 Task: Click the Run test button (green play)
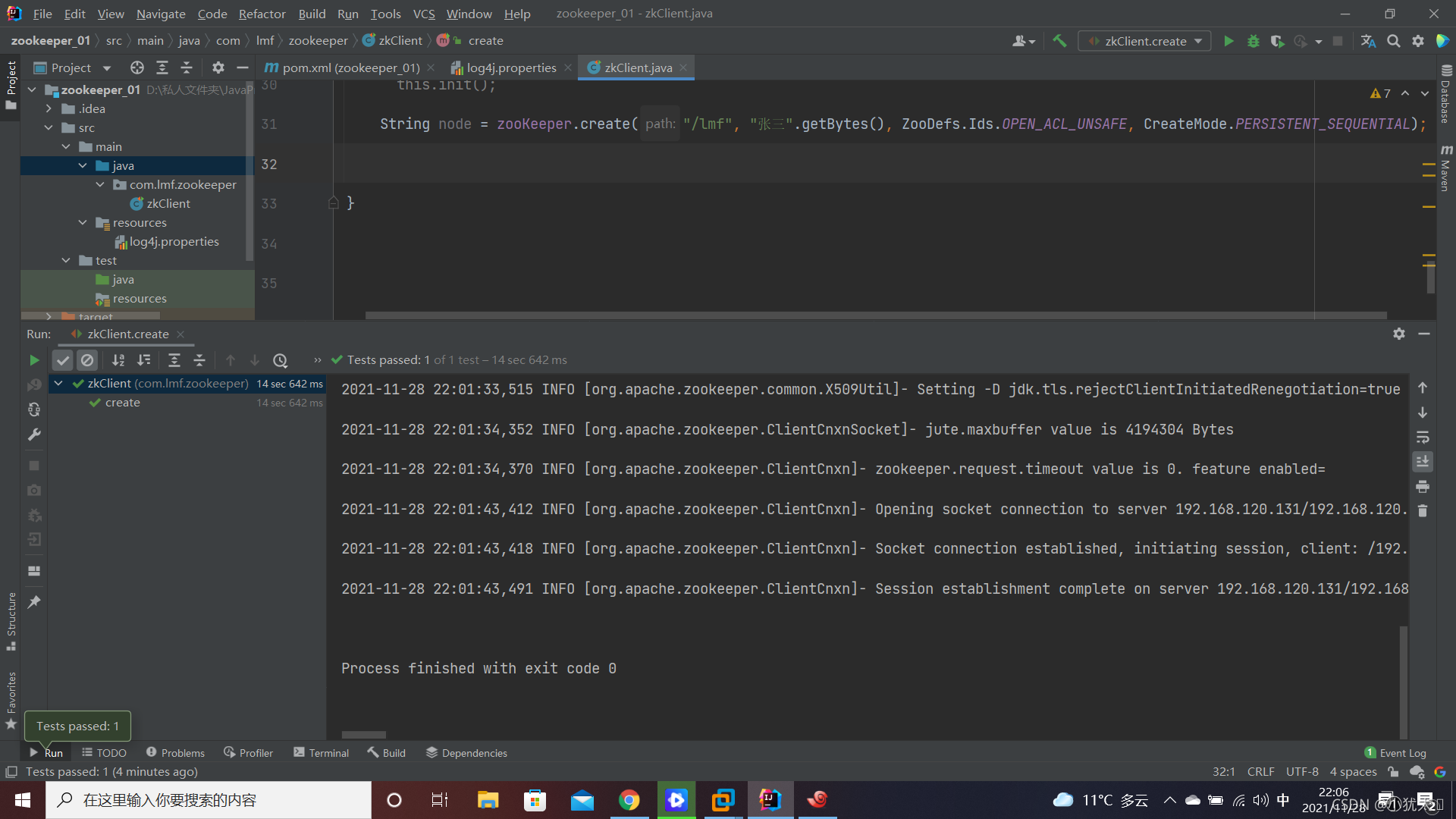click(33, 359)
